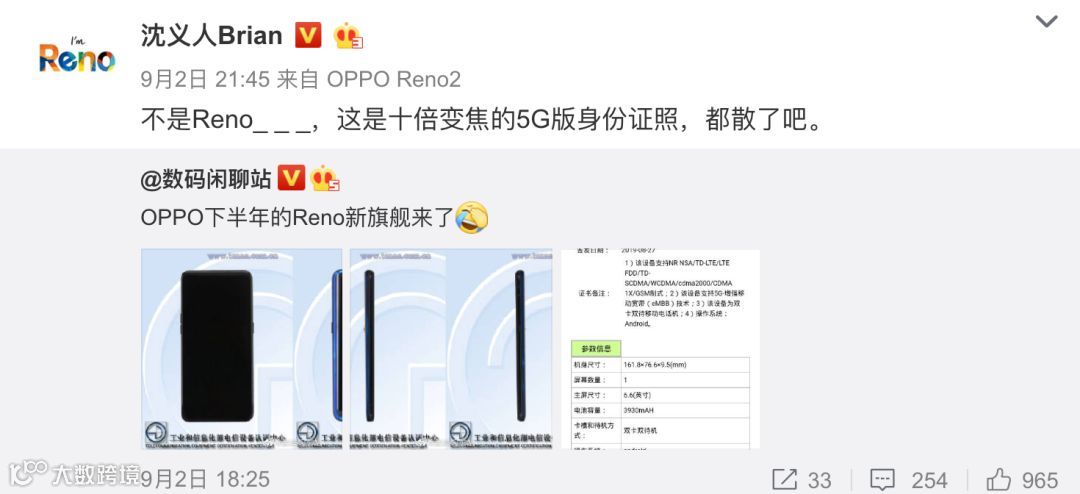Click the crown membership badge beside Brian
Screen dimensions: 1080x494
click(x=348, y=36)
